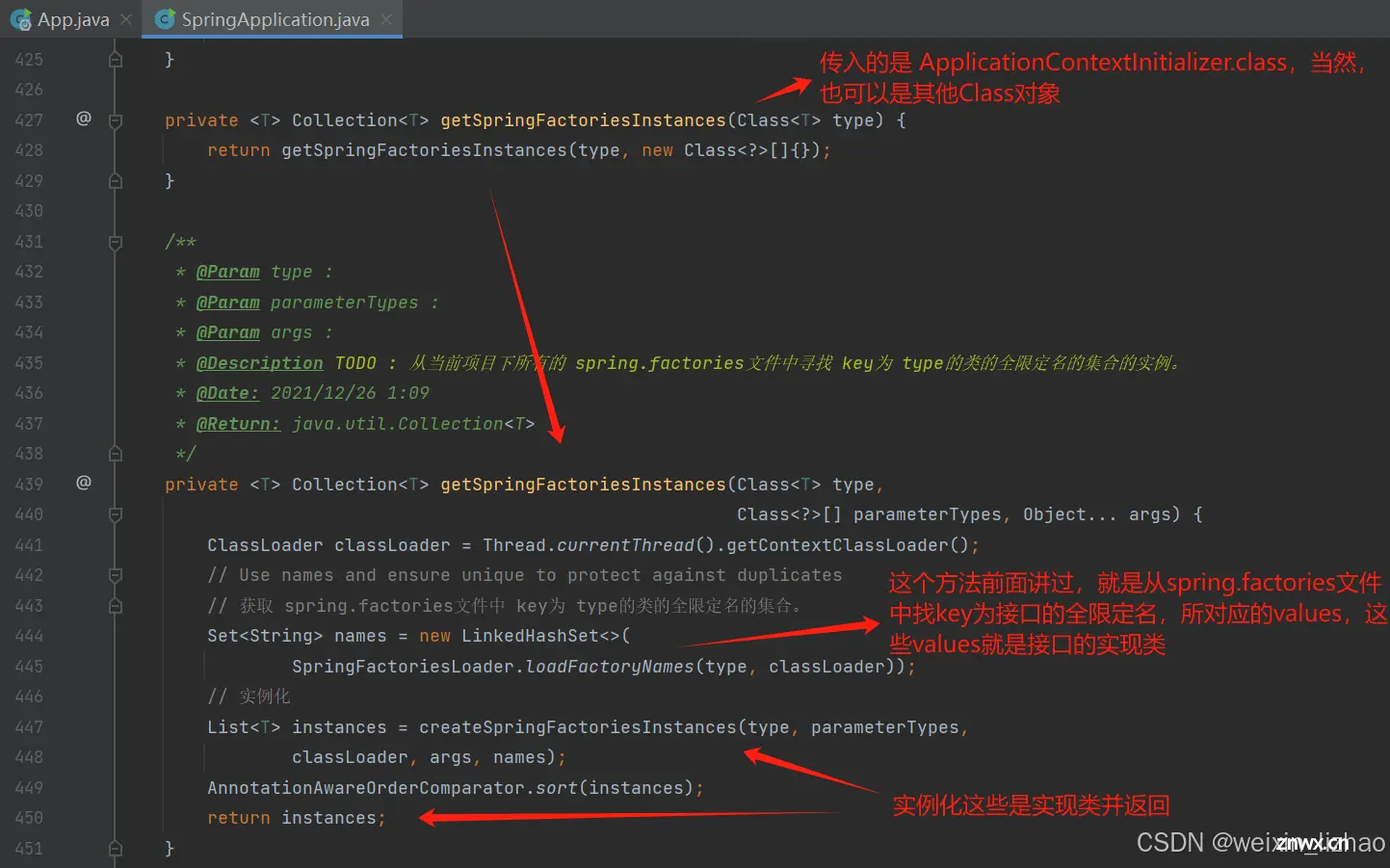Click getSpringFactoriesInstances method name on line 427
This screenshot has width=1390, height=868.
[x=583, y=120]
